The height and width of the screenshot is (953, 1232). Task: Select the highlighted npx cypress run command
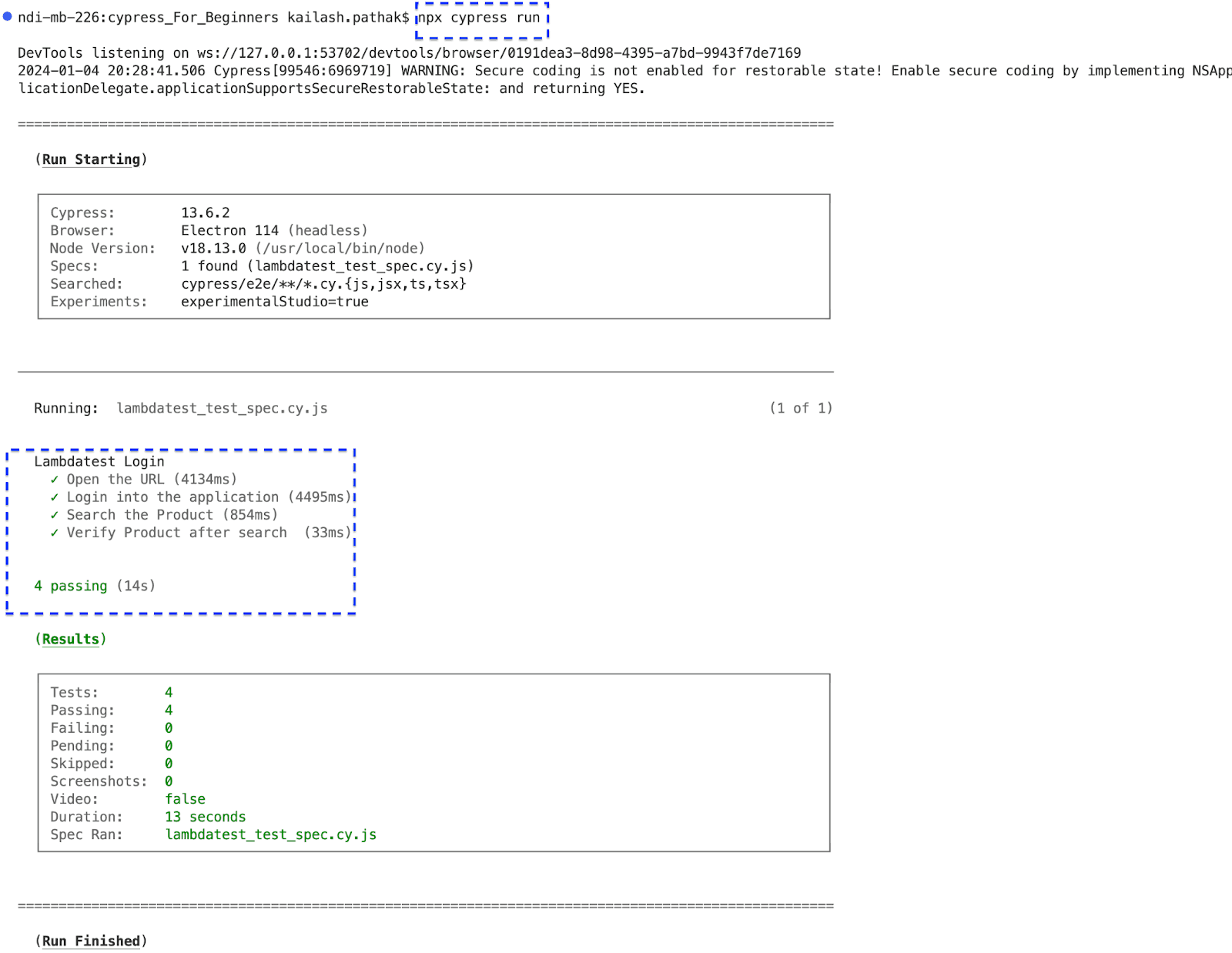point(479,17)
